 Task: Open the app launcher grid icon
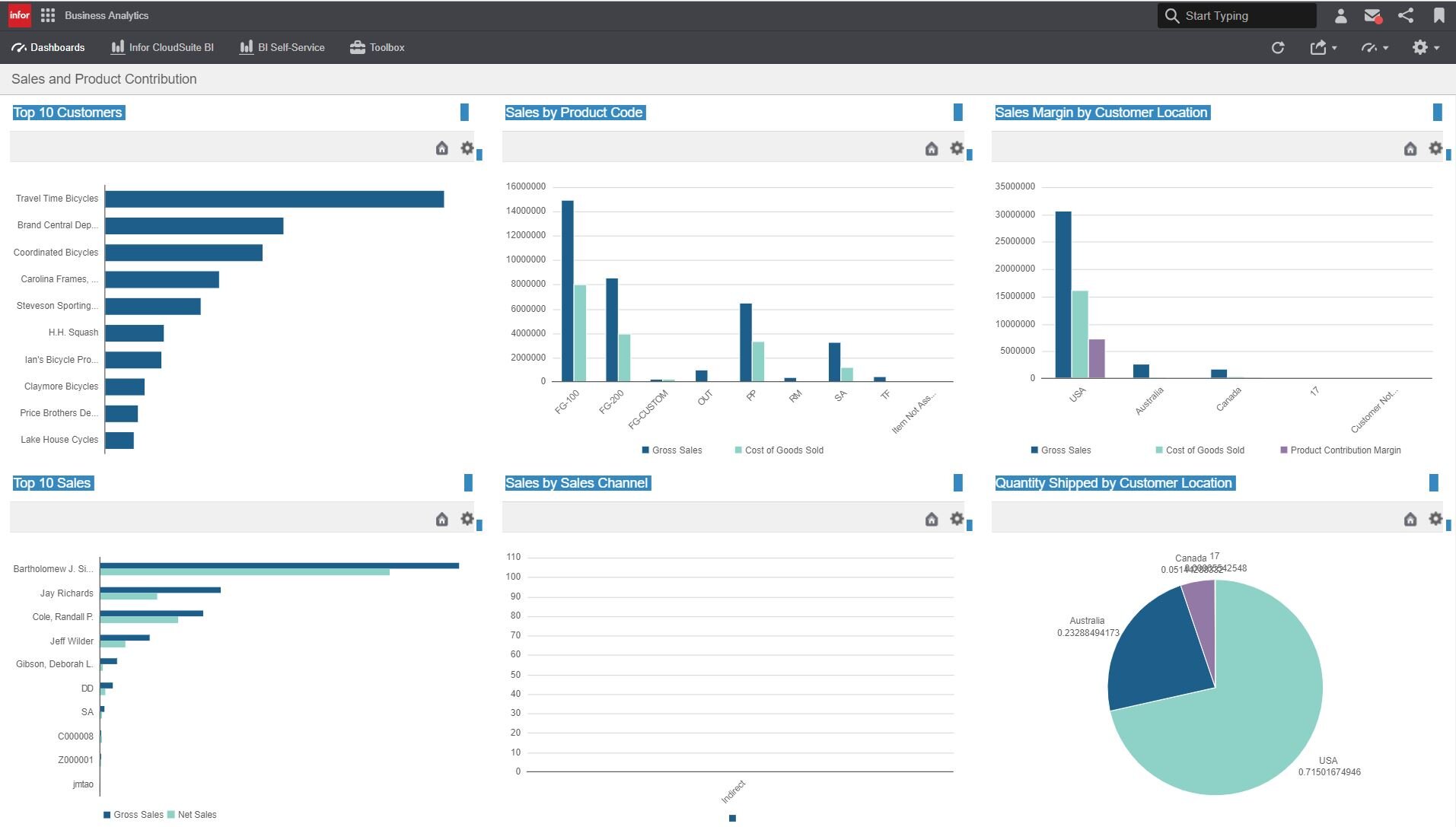tap(47, 15)
